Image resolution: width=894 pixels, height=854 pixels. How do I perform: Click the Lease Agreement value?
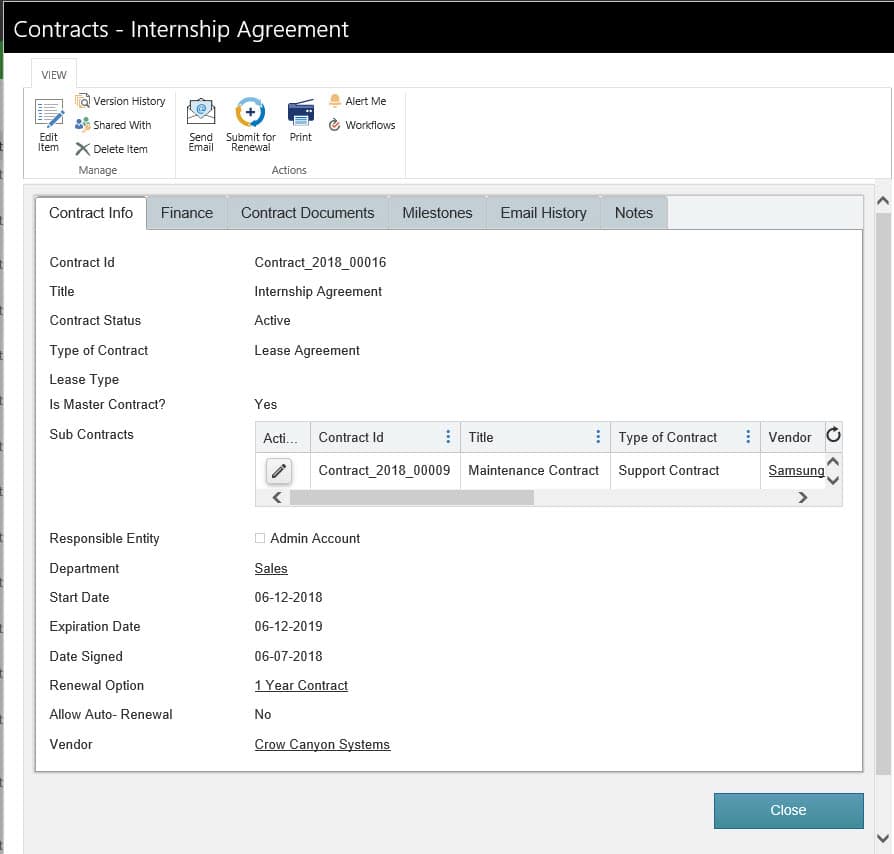pos(307,351)
